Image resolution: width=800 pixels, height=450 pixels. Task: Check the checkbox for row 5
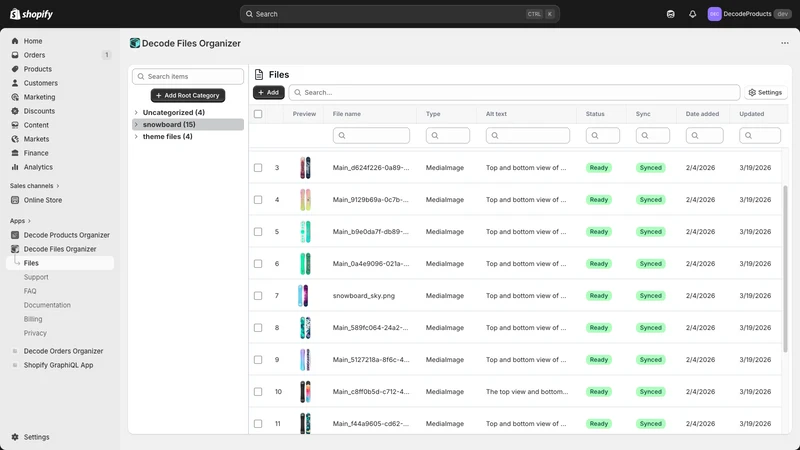pos(258,232)
